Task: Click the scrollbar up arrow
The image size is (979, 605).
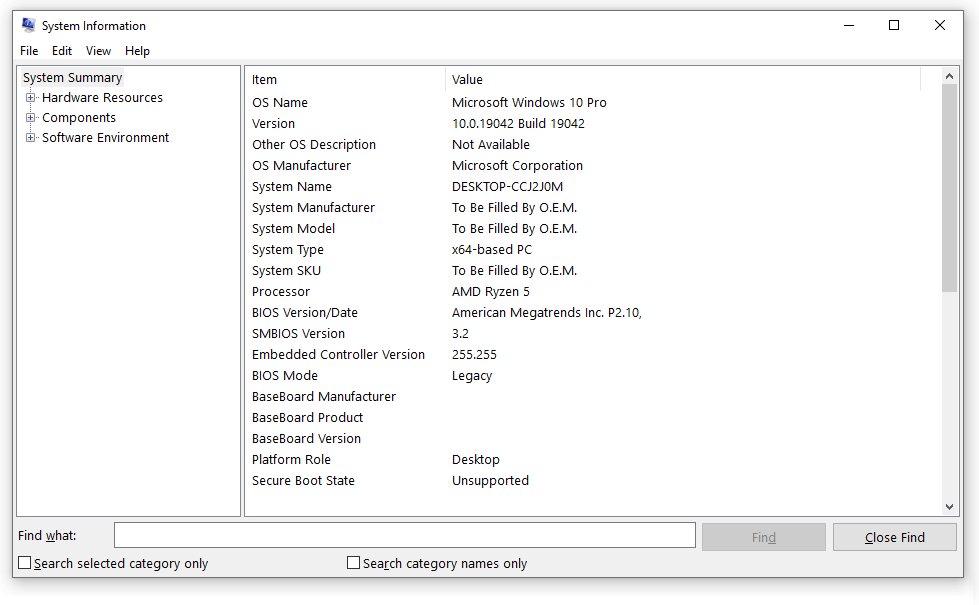Action: pyautogui.click(x=949, y=76)
